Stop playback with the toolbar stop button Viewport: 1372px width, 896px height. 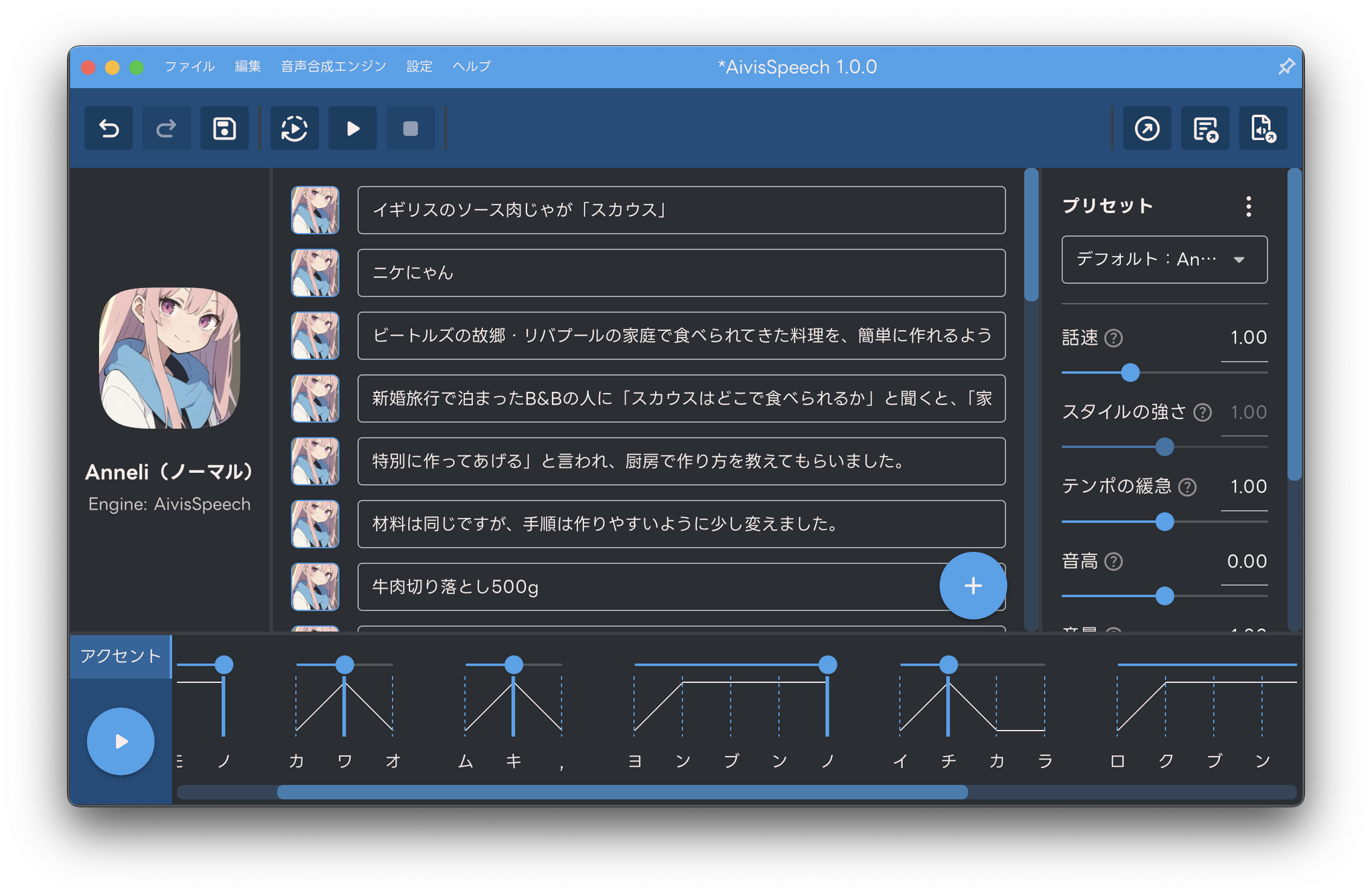tap(411, 128)
